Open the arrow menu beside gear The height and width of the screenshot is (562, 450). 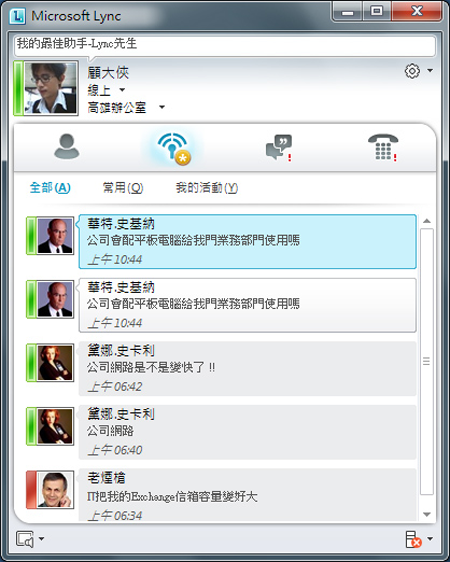coord(430,71)
